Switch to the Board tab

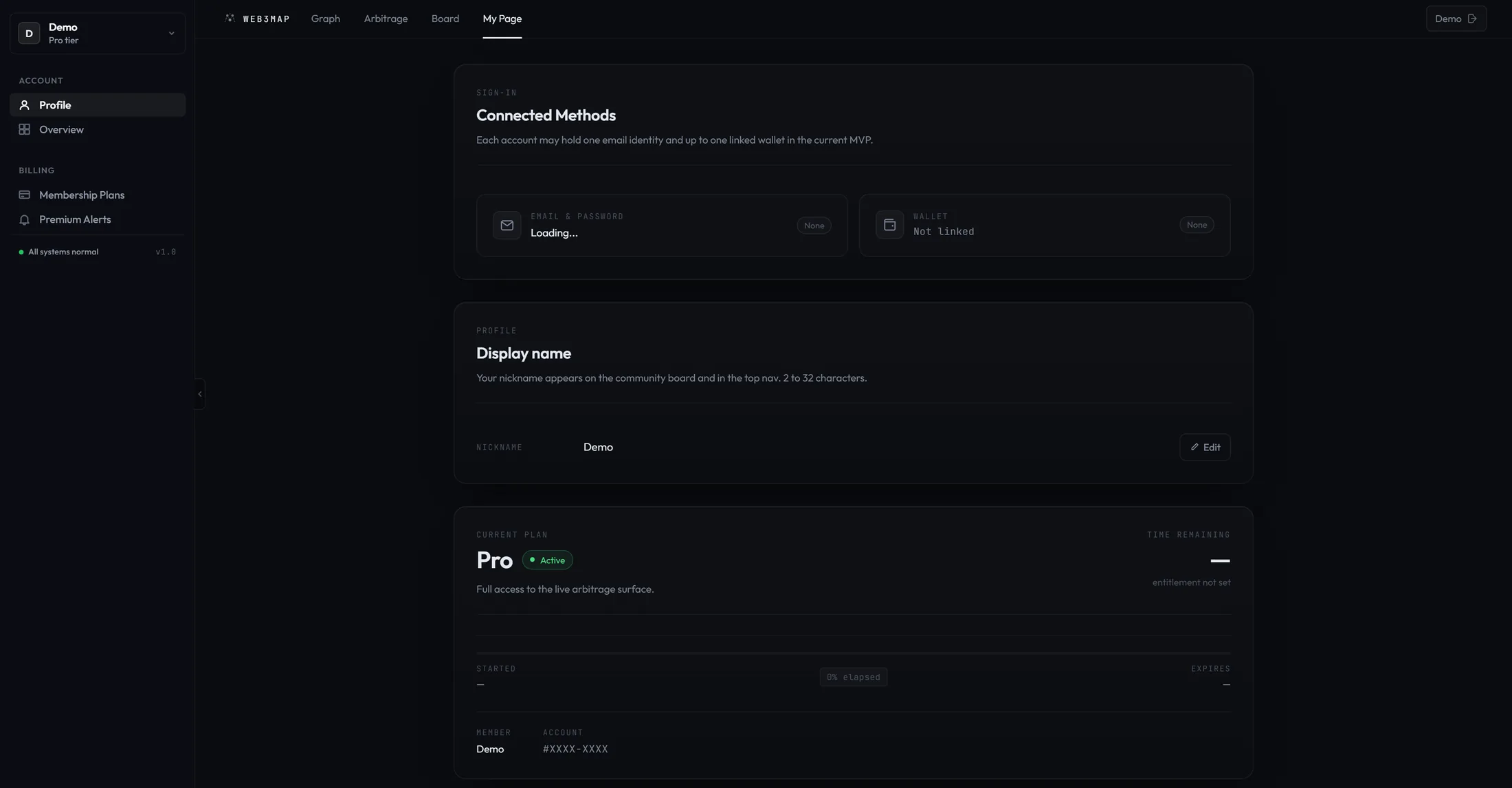pyautogui.click(x=445, y=19)
